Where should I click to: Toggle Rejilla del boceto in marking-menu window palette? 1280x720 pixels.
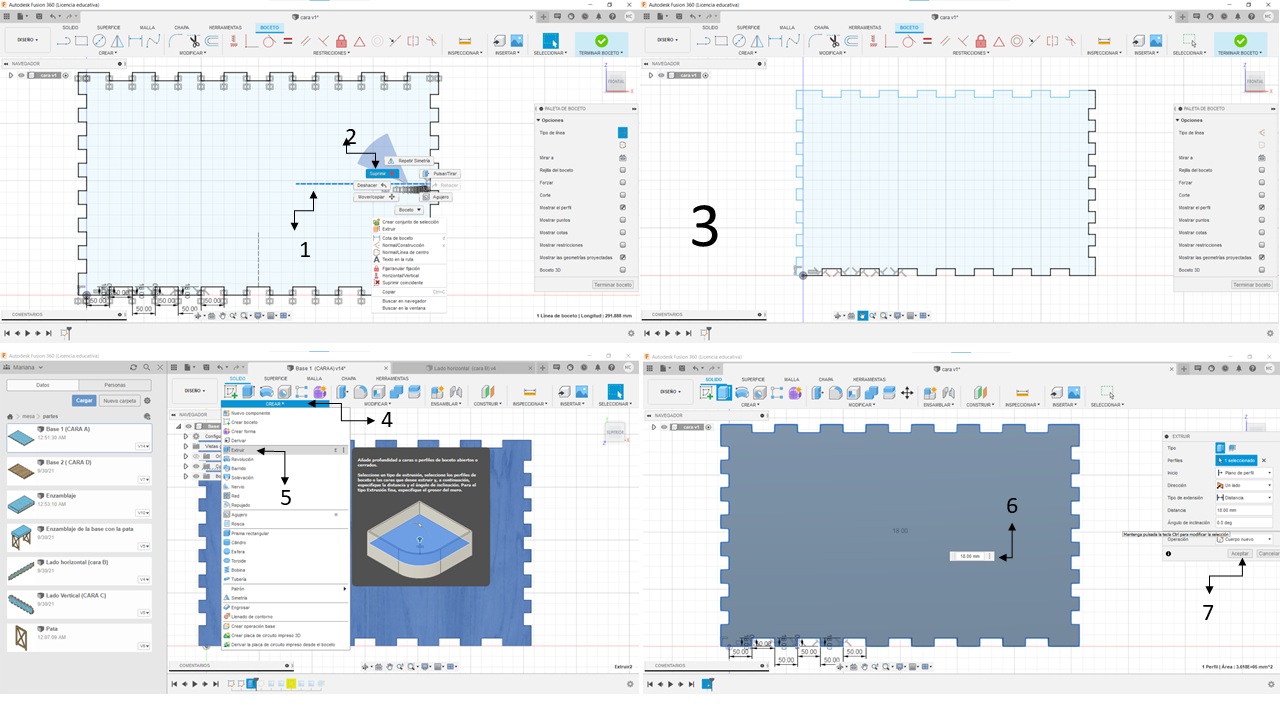[x=622, y=170]
